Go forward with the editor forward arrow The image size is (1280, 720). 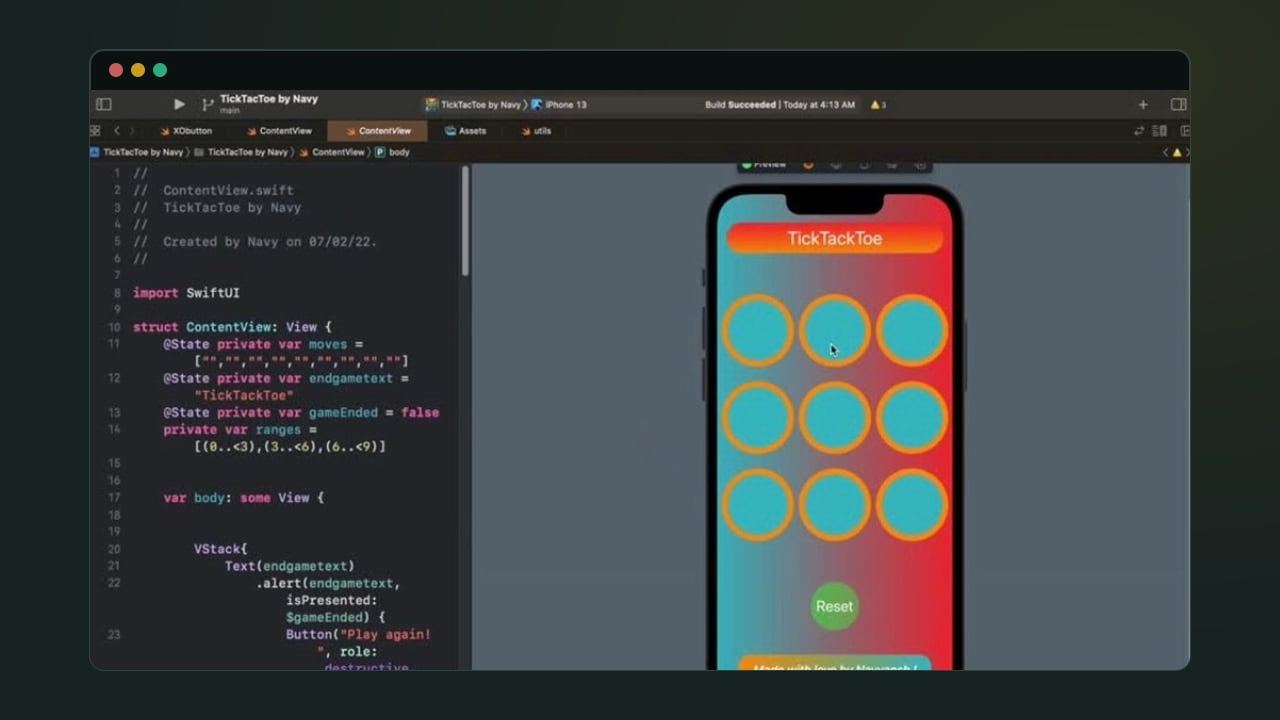pyautogui.click(x=131, y=131)
